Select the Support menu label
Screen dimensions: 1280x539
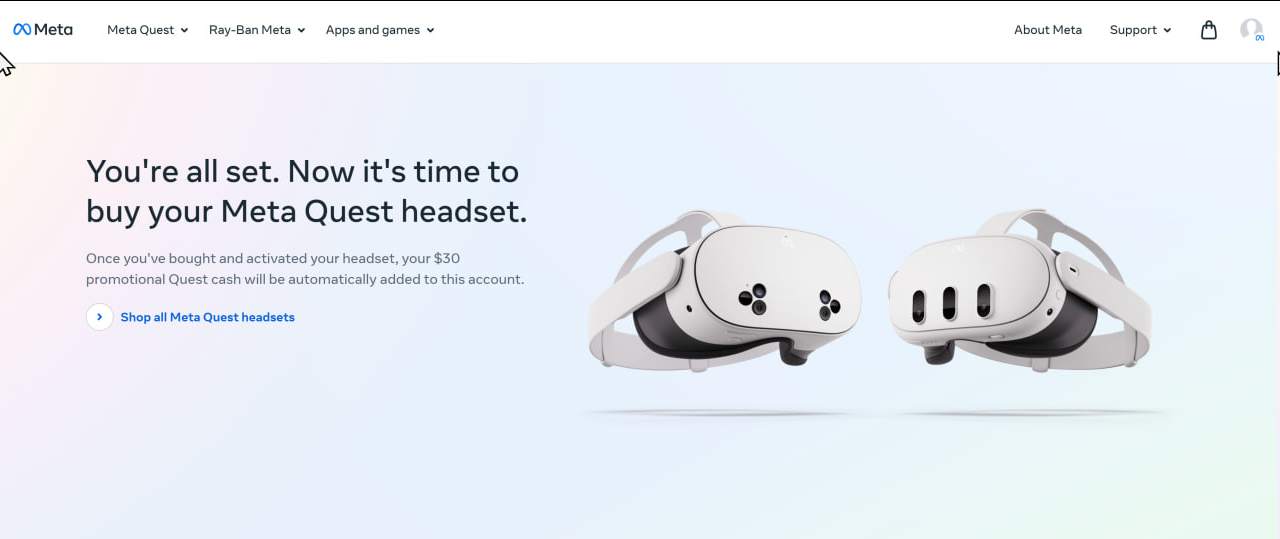click(1133, 30)
